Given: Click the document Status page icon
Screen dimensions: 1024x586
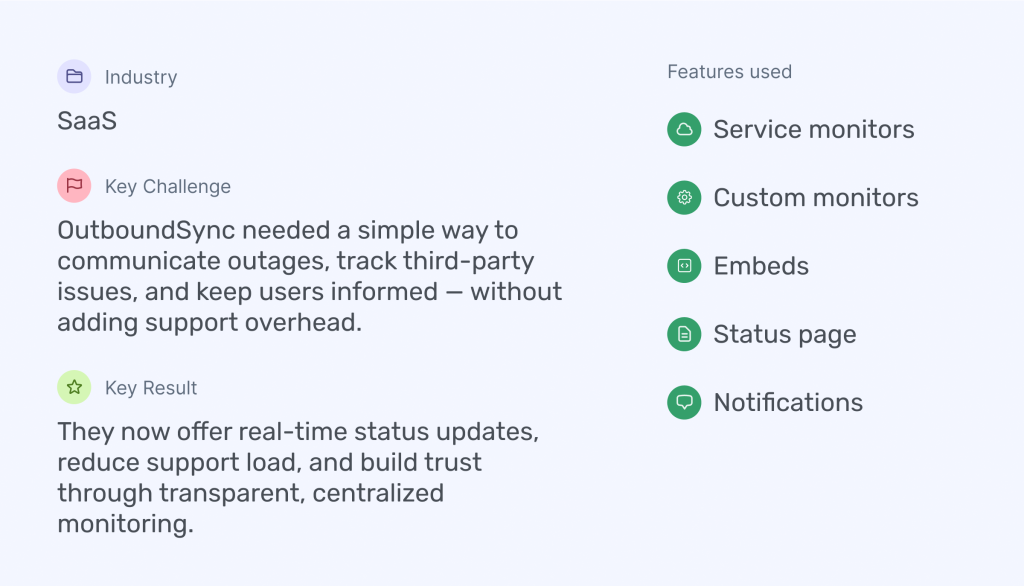Looking at the screenshot, I should [684, 334].
